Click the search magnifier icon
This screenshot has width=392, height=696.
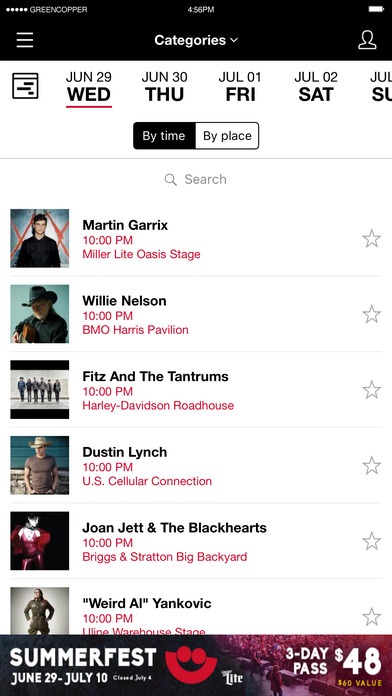pyautogui.click(x=170, y=179)
